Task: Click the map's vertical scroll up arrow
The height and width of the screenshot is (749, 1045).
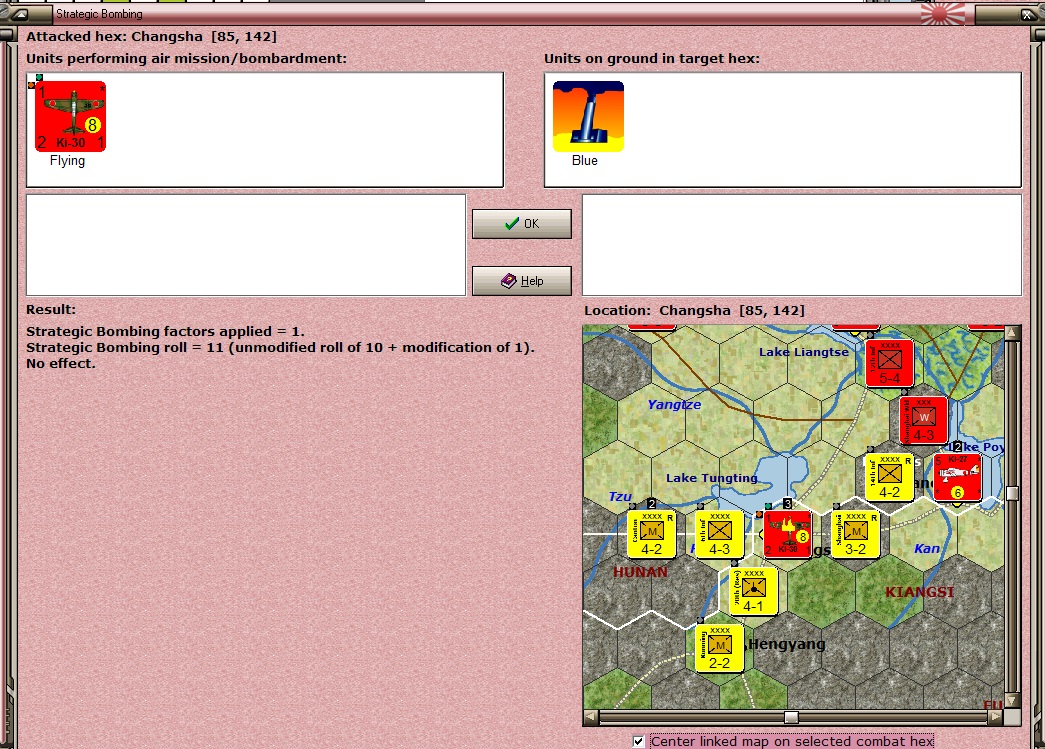Action: 1013,333
